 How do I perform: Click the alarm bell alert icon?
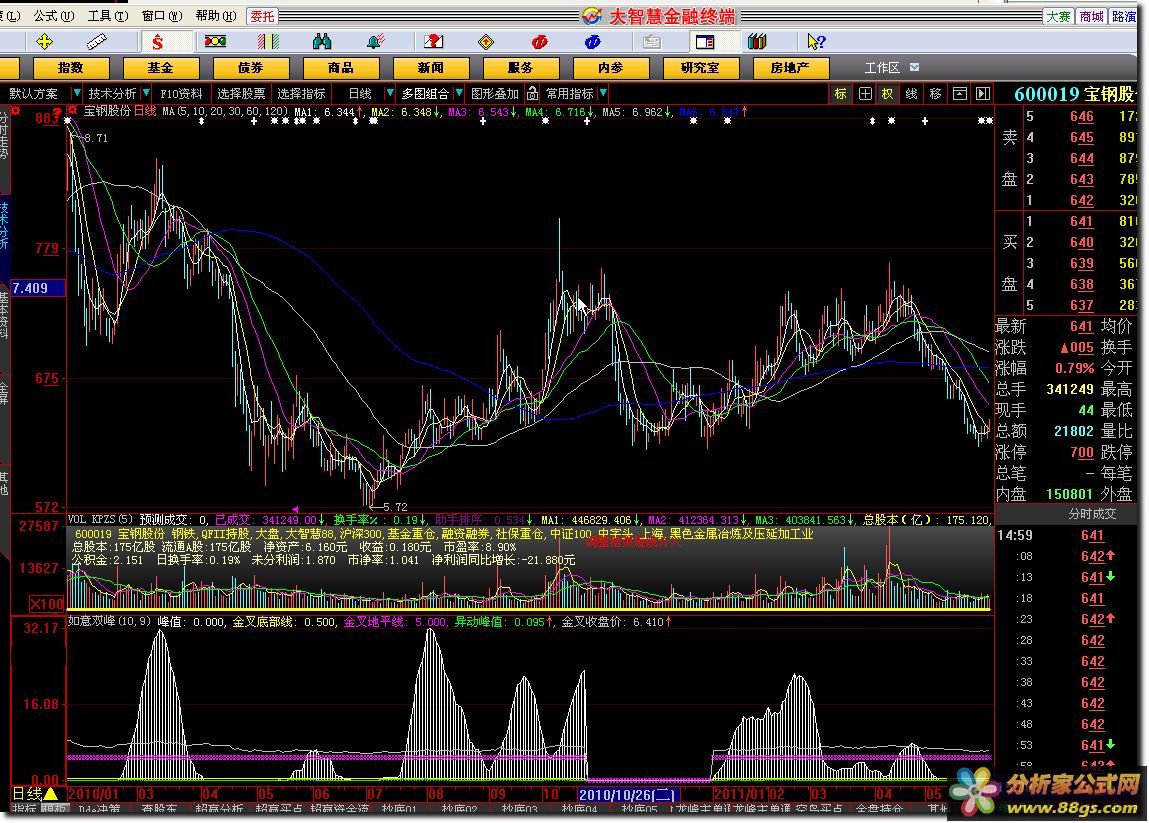pyautogui.click(x=375, y=42)
